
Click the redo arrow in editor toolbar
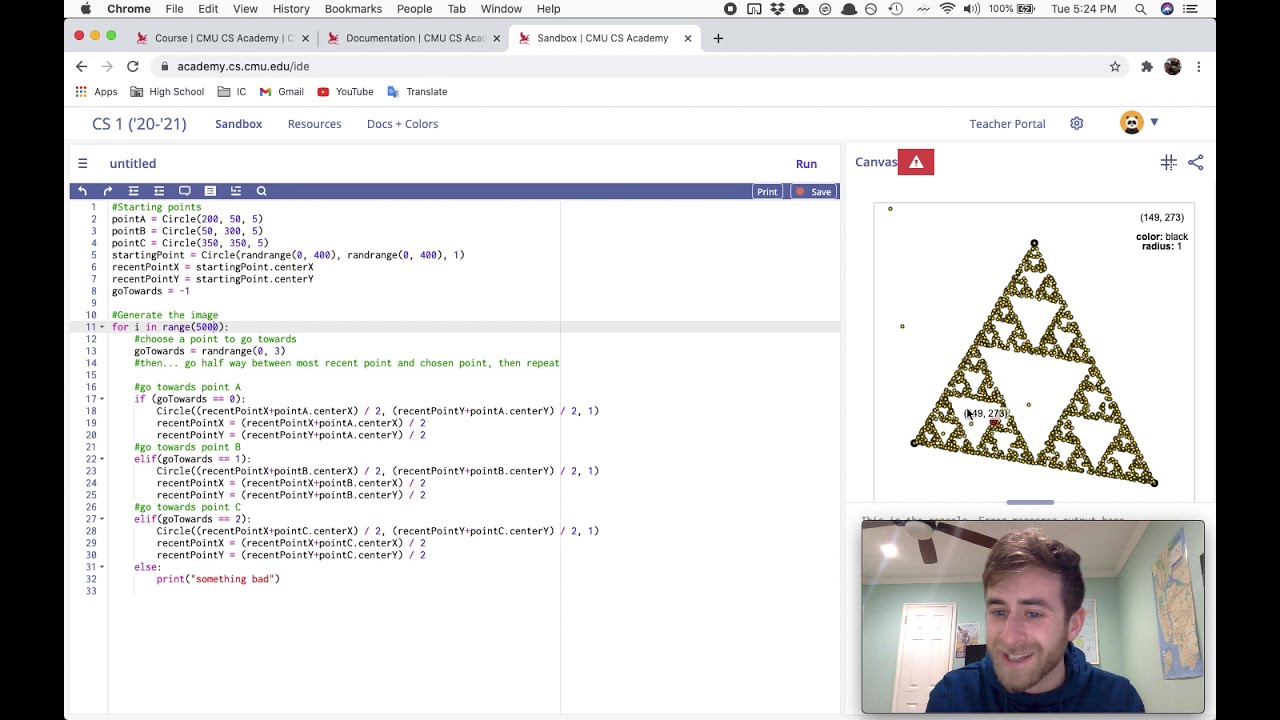[108, 191]
